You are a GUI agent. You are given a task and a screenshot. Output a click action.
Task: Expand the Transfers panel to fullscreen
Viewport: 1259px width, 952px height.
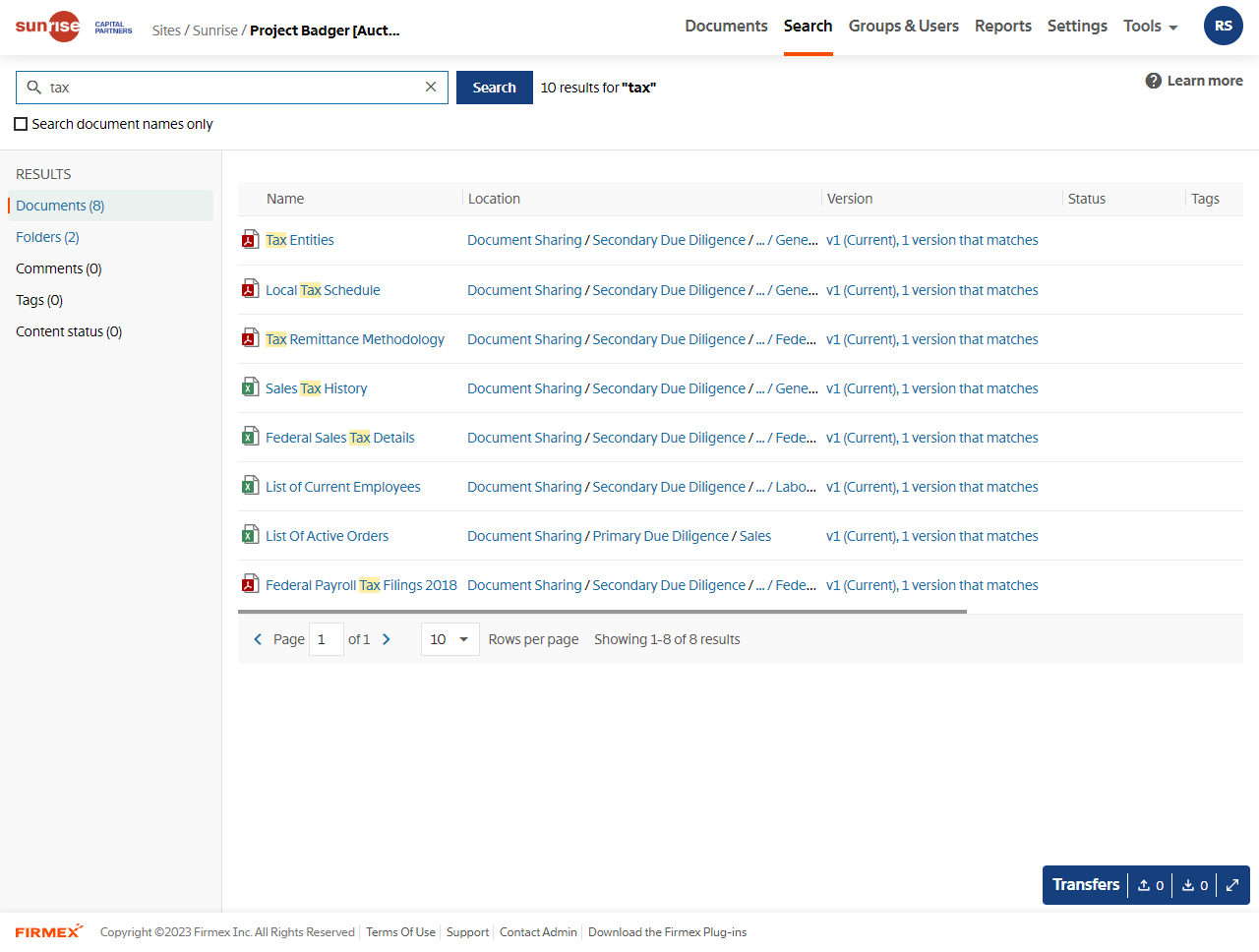click(x=1232, y=885)
